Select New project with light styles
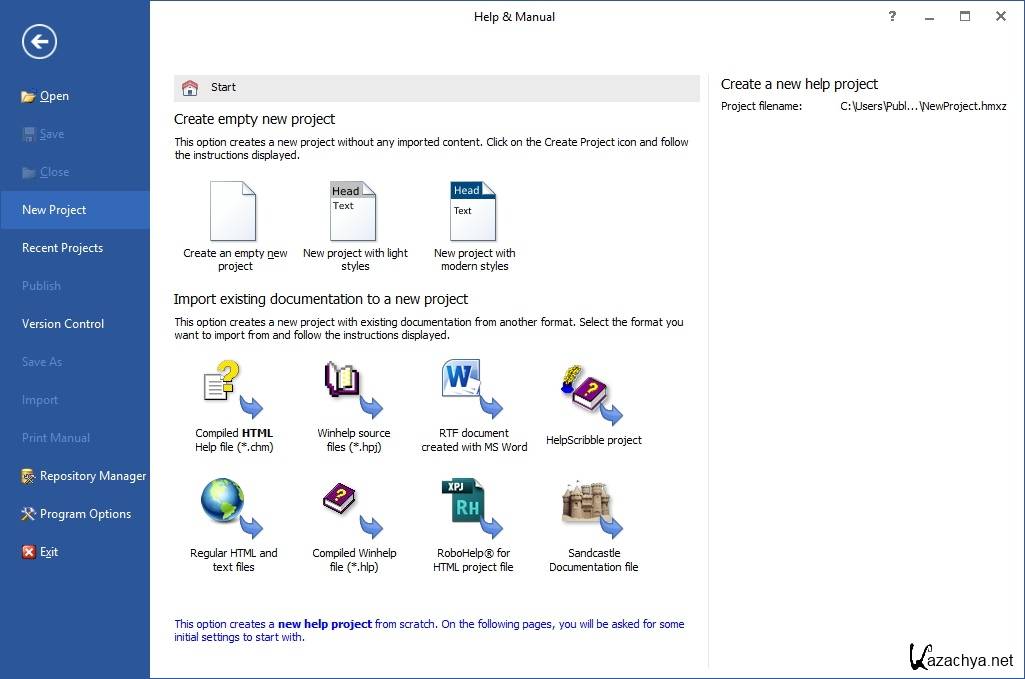The width and height of the screenshot is (1025, 679). pyautogui.click(x=354, y=211)
